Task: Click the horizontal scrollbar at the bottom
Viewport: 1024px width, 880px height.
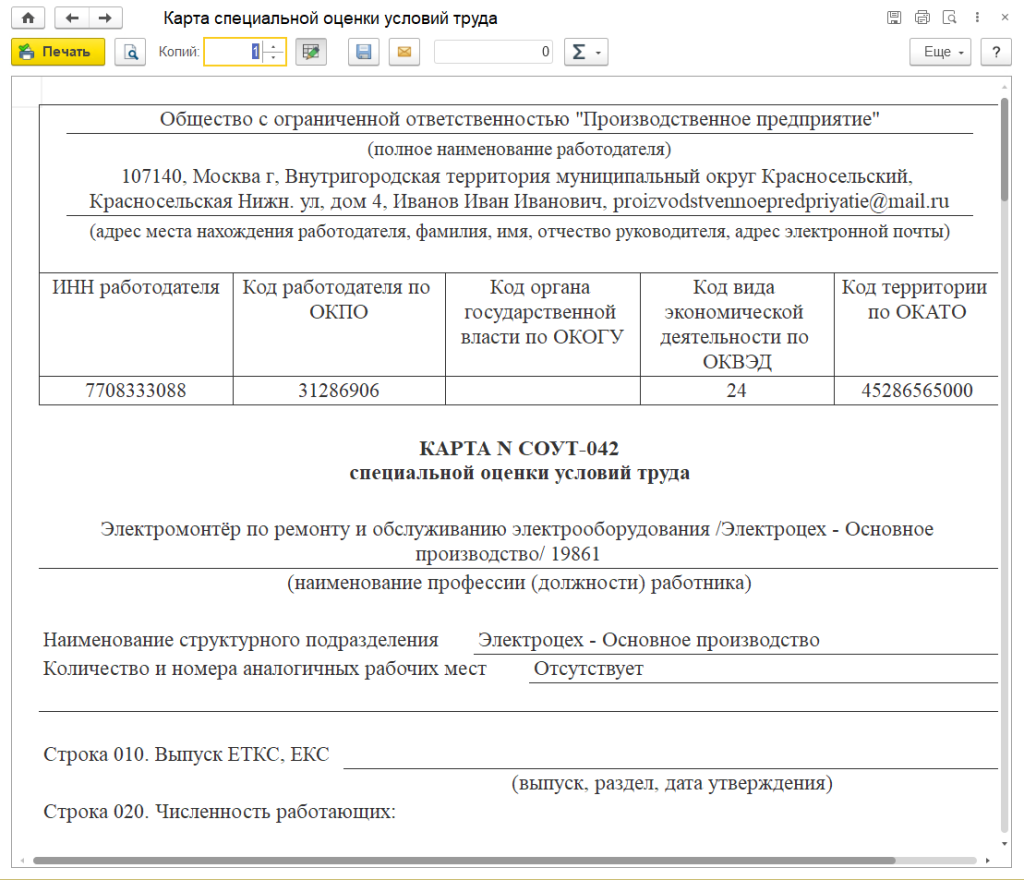Action: click(x=463, y=860)
